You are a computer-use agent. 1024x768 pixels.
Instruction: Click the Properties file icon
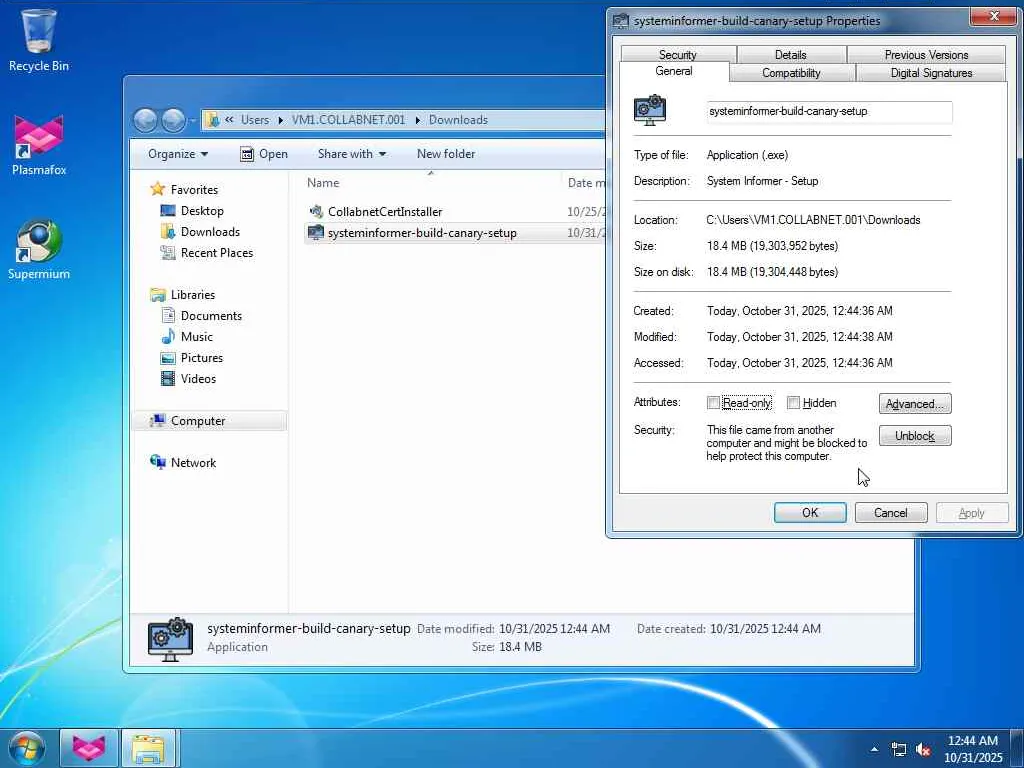click(x=650, y=110)
